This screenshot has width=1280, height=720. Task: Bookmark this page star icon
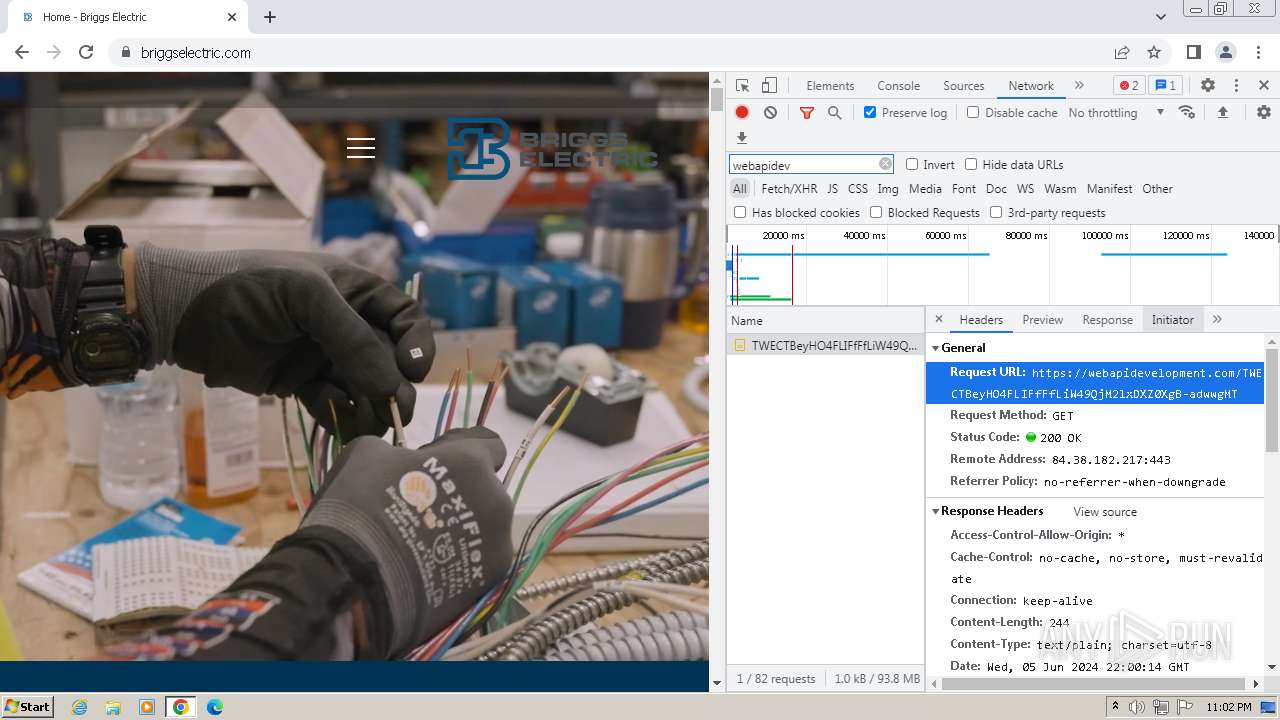pyautogui.click(x=1154, y=52)
